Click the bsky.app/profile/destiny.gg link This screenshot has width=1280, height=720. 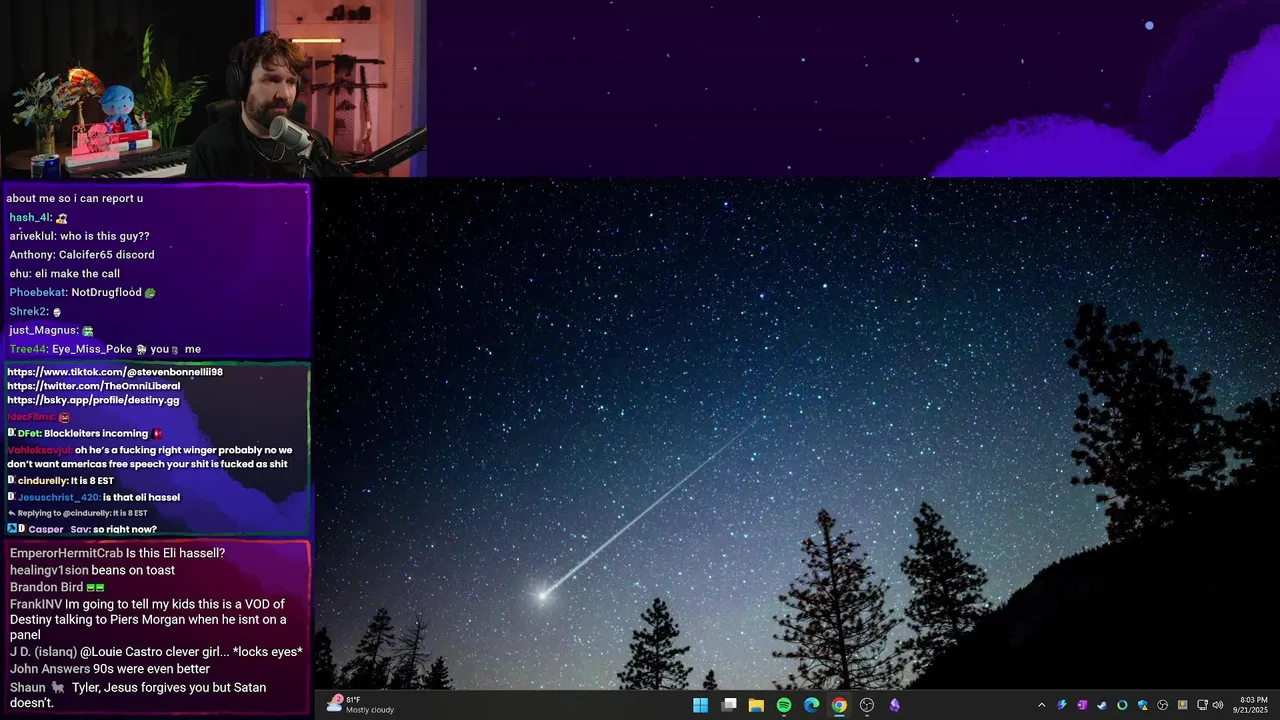coord(93,400)
